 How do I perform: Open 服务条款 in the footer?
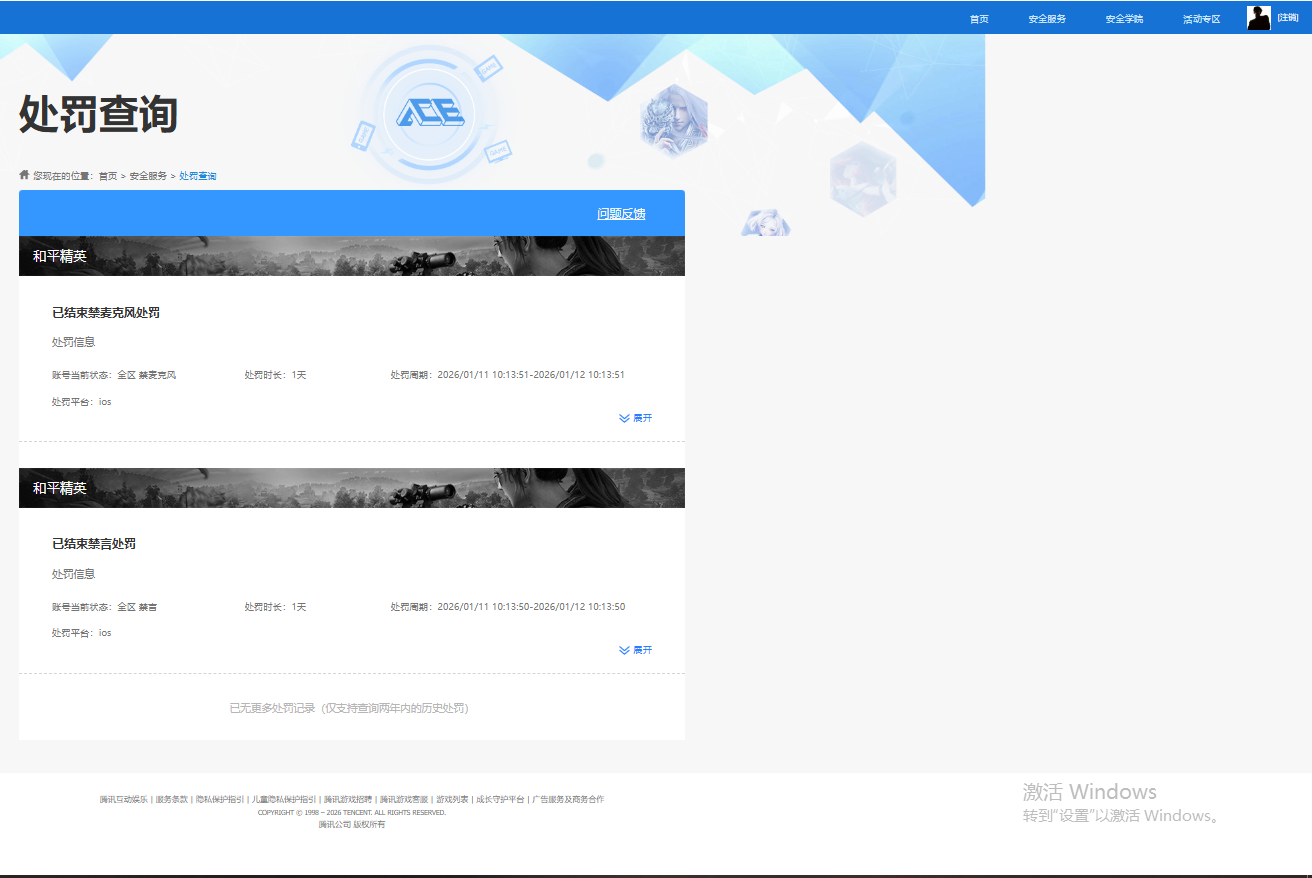click(171, 800)
